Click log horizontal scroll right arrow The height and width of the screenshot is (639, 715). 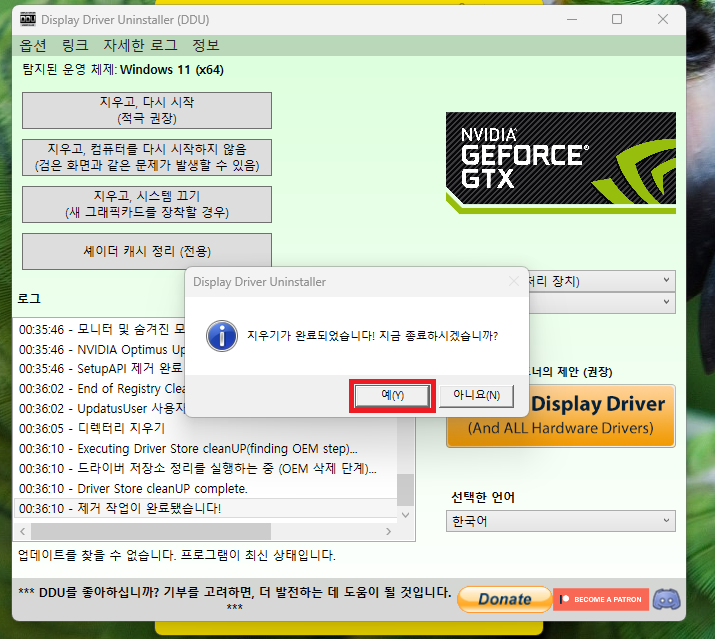coord(389,531)
